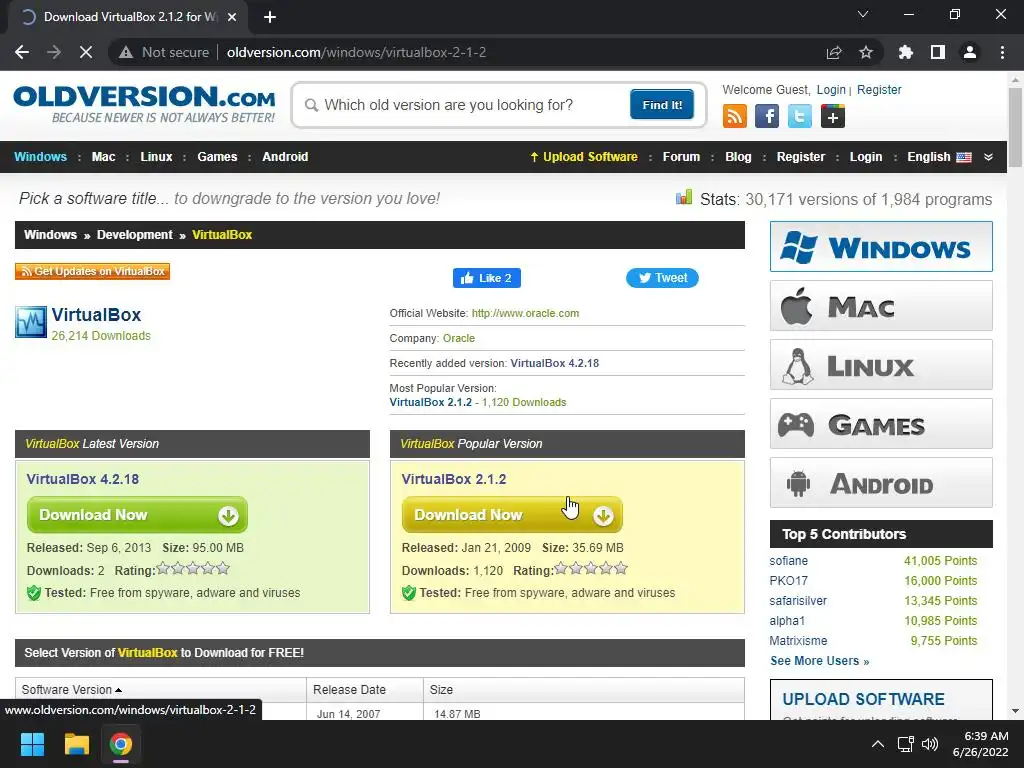
Task: Expand the English language dropdown chevron
Action: click(x=988, y=157)
